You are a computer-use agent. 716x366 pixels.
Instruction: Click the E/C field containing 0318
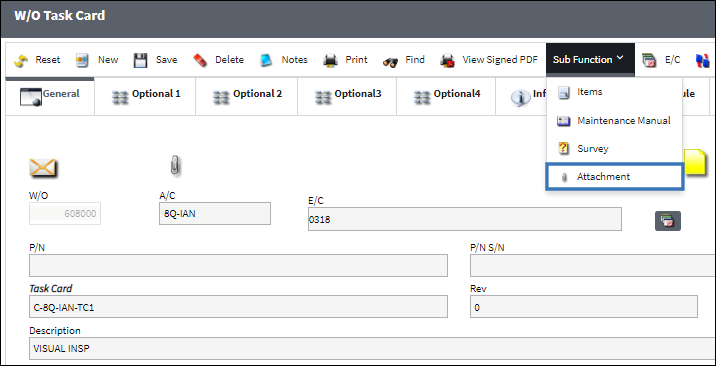pyautogui.click(x=464, y=219)
